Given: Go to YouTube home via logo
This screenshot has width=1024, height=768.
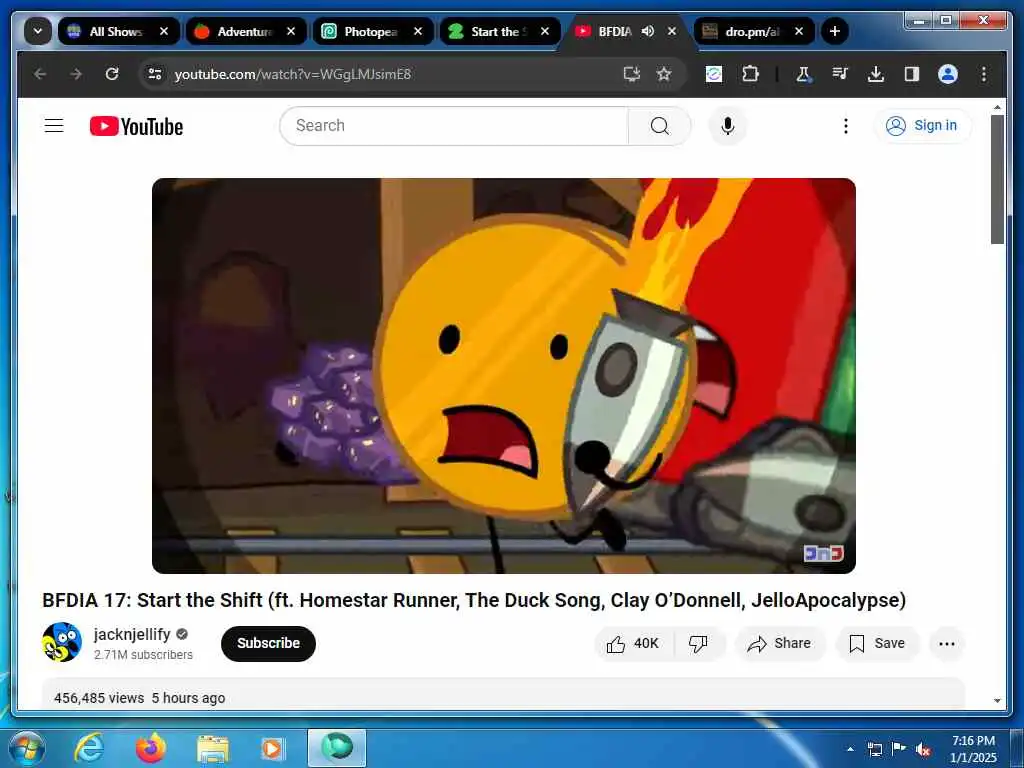Looking at the screenshot, I should click(136, 126).
